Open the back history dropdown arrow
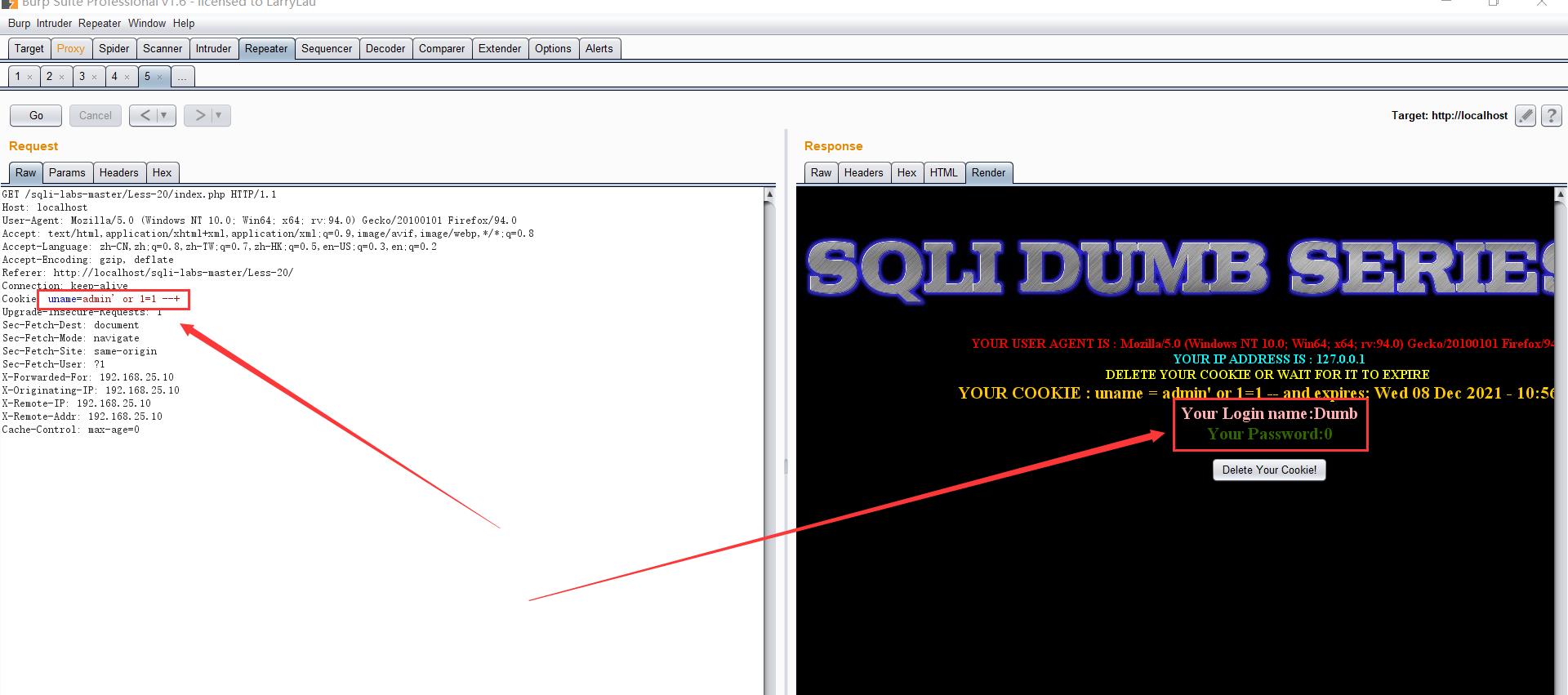 pyautogui.click(x=165, y=115)
